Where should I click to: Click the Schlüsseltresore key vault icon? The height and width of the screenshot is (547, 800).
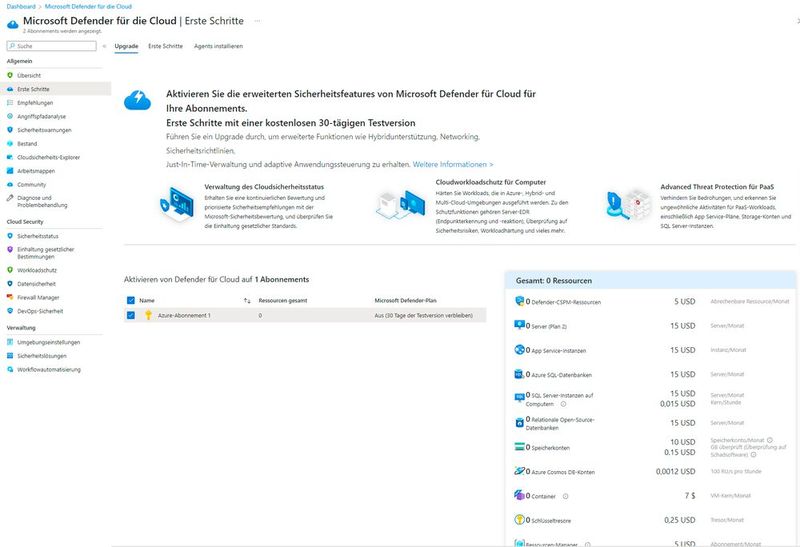(x=519, y=519)
